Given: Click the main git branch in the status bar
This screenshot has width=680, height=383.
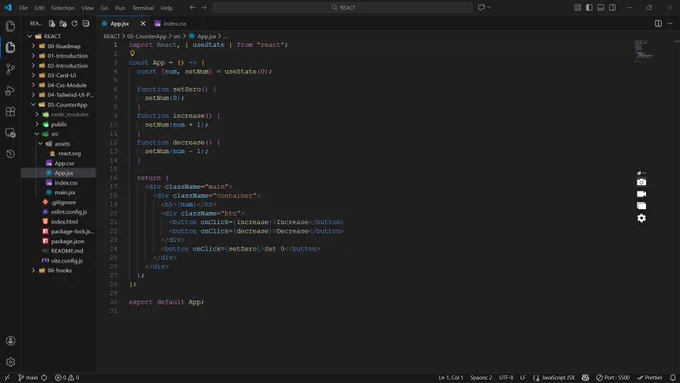Looking at the screenshot, I should (x=28, y=377).
